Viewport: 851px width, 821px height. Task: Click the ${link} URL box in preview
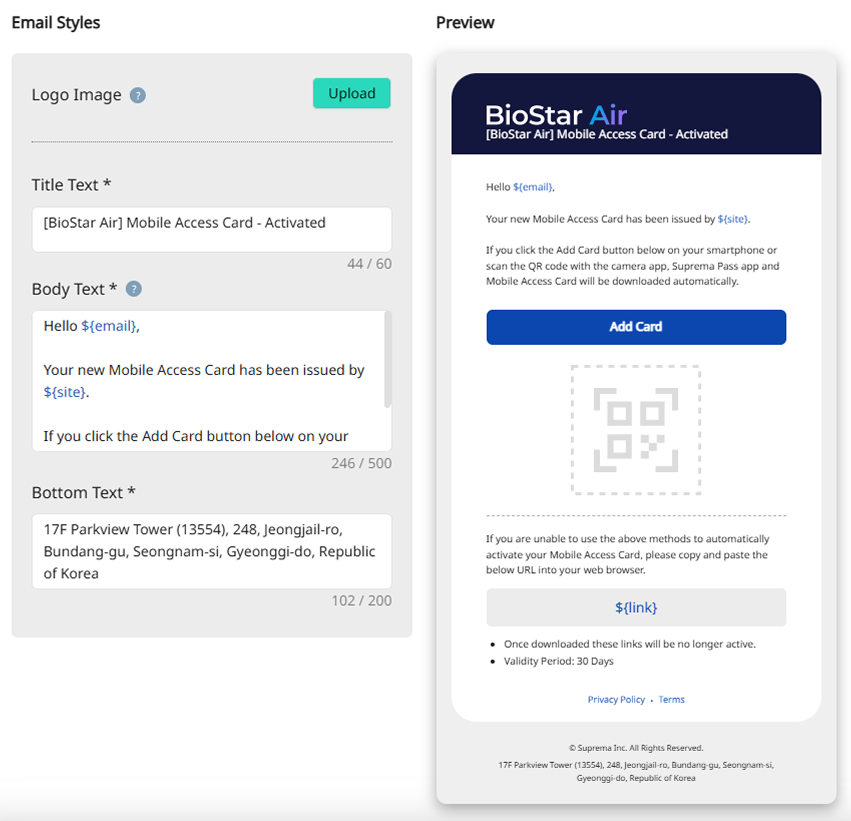(x=636, y=607)
